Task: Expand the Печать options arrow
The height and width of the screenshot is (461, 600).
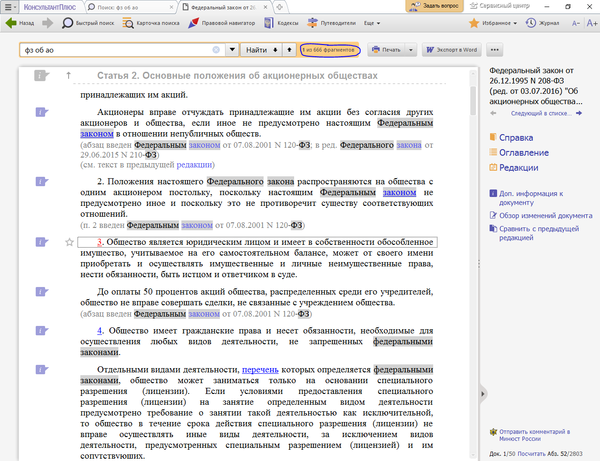Action: tap(411, 50)
